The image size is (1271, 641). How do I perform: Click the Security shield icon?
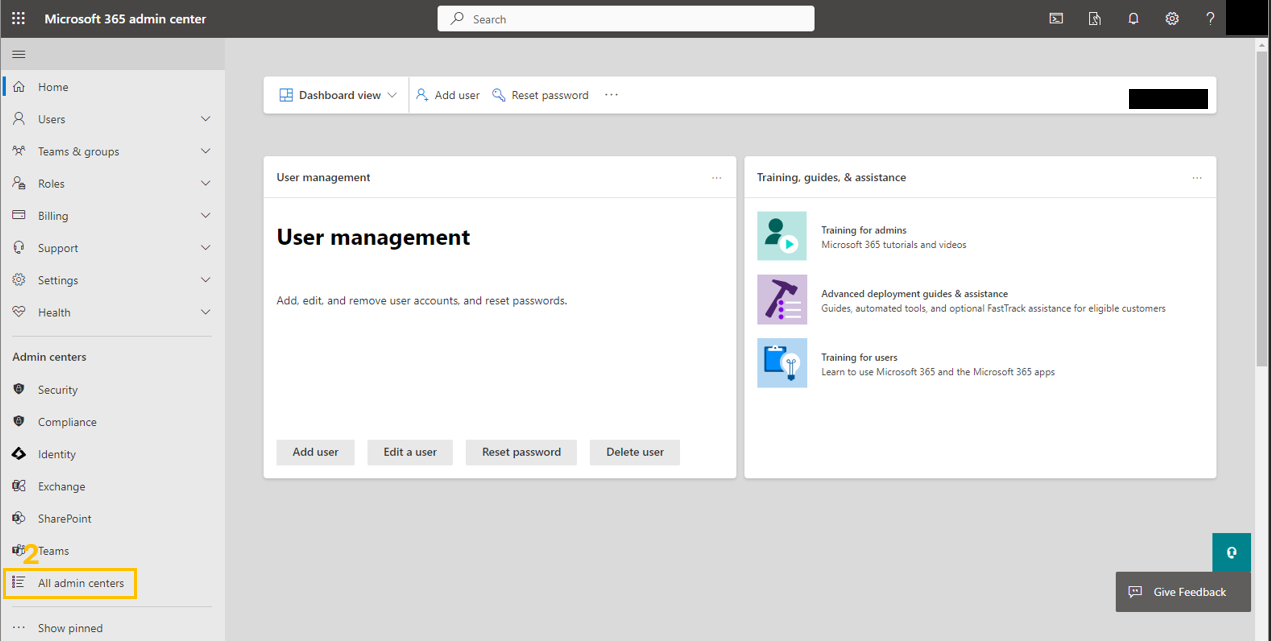pyautogui.click(x=19, y=389)
